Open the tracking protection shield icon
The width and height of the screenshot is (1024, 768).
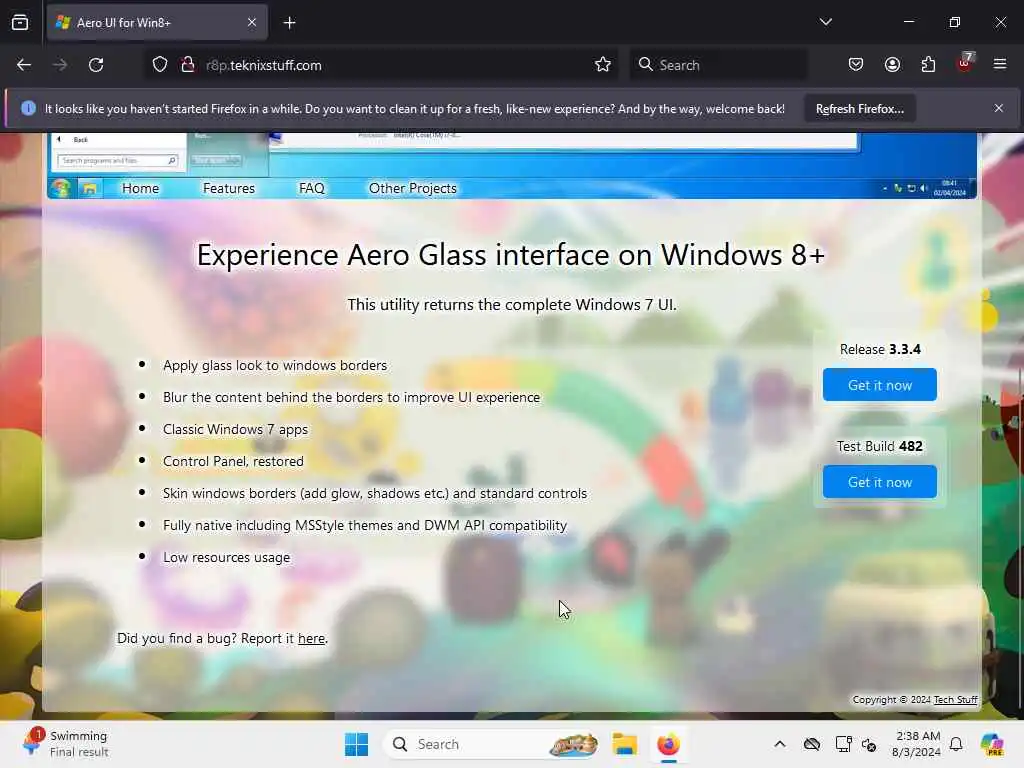pos(160,65)
